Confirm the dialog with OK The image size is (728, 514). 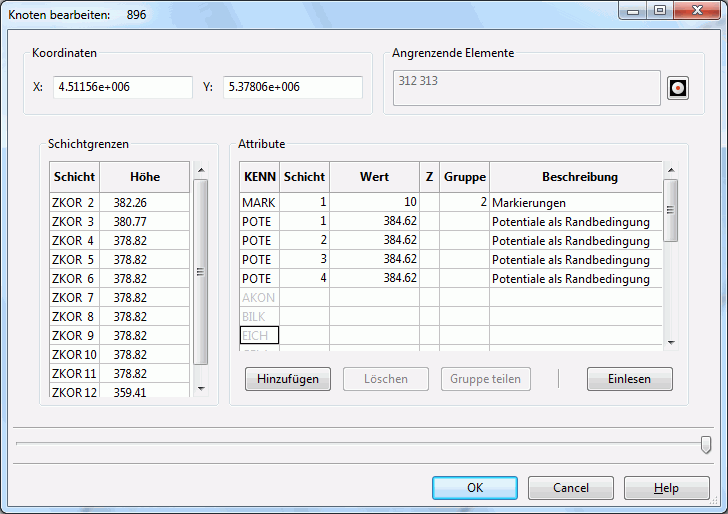click(475, 488)
